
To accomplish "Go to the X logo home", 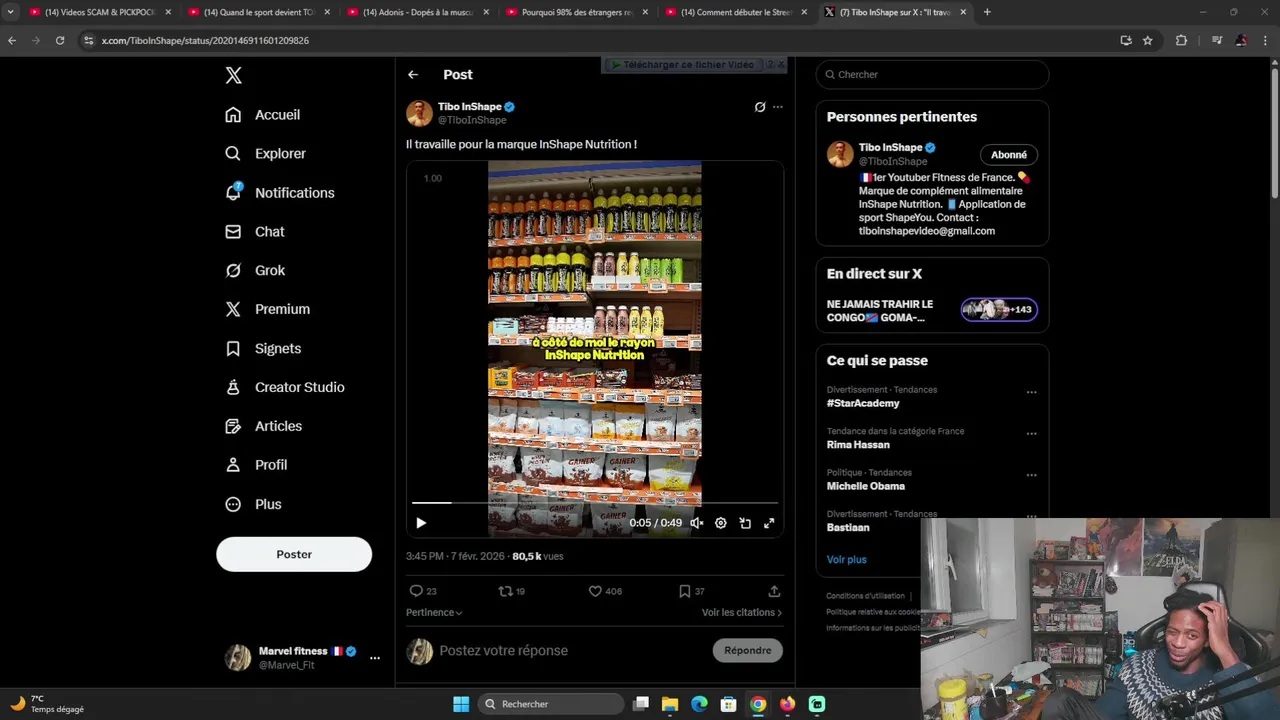I will point(233,75).
